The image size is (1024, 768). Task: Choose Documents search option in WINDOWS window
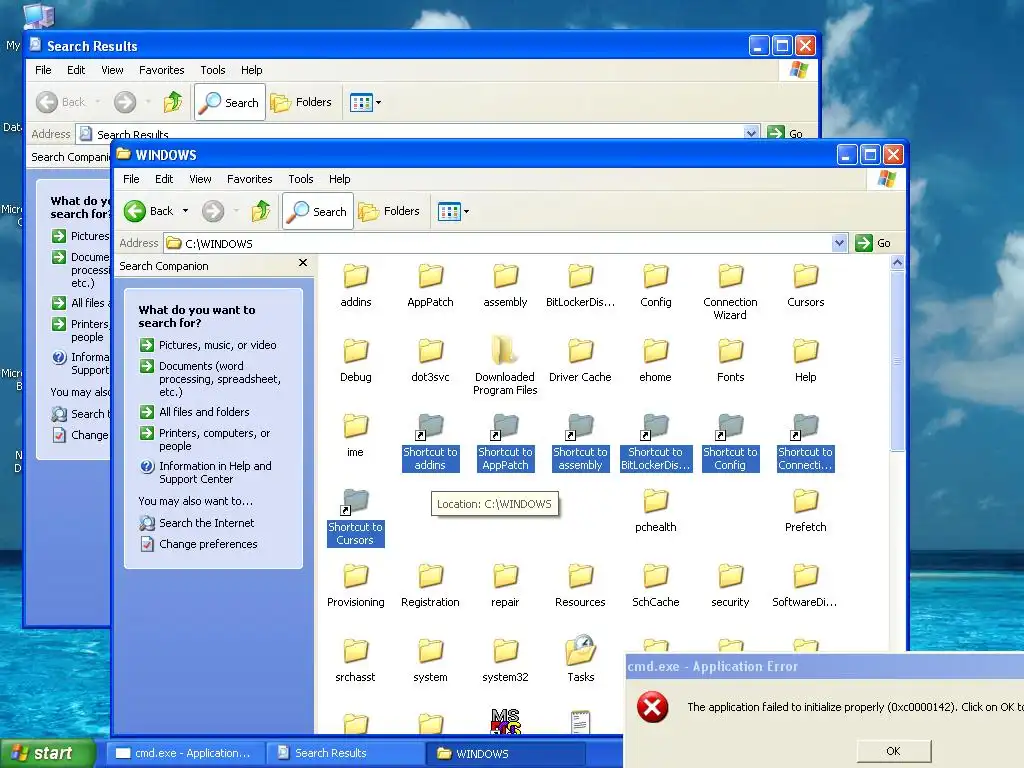pos(219,379)
